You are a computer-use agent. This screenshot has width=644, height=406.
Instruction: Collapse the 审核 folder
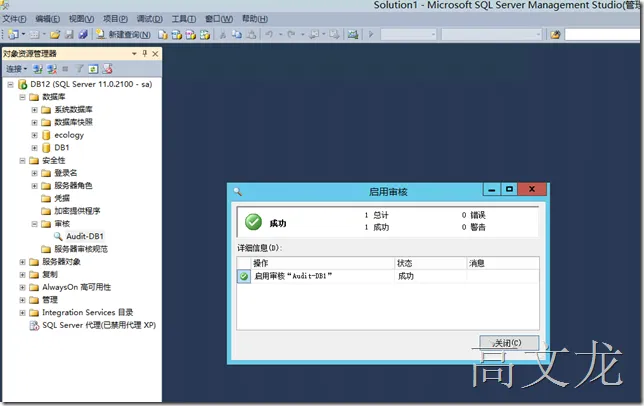coord(34,224)
